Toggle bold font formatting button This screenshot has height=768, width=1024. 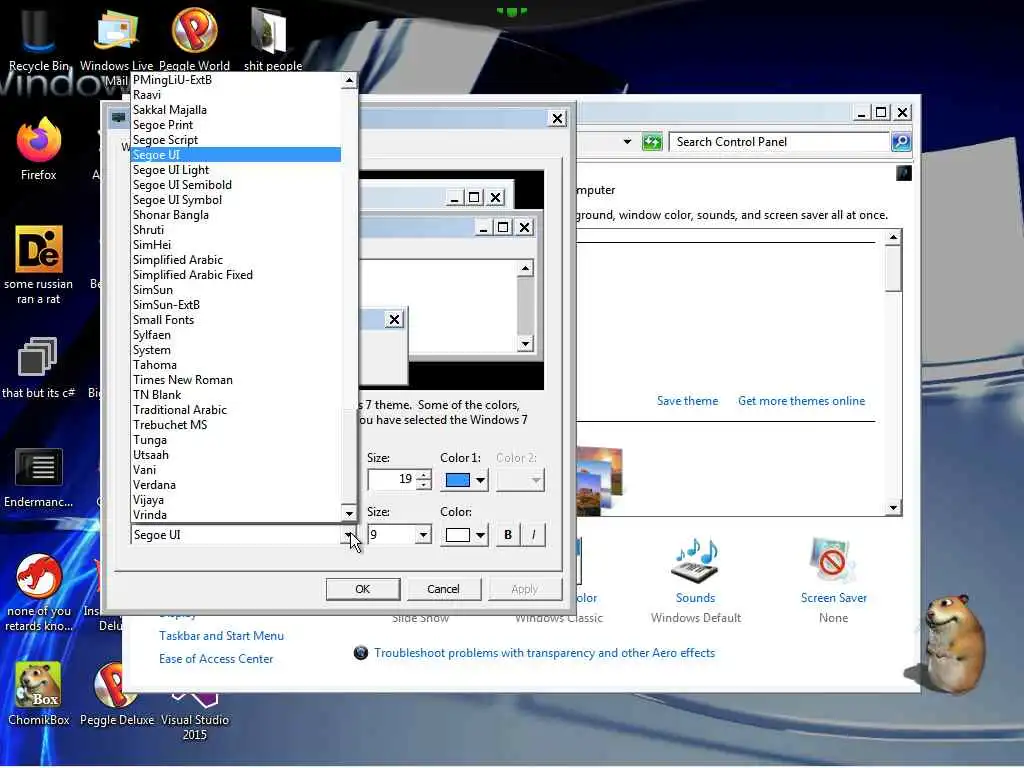pos(507,535)
